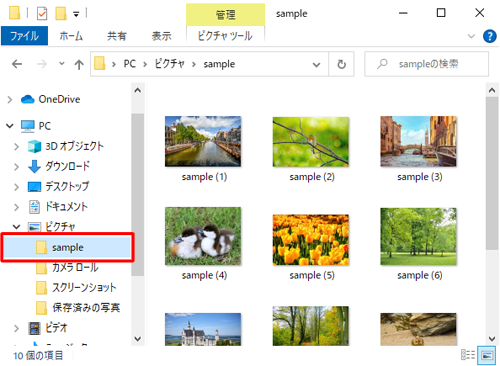Open Help with the question mark icon

(490, 36)
